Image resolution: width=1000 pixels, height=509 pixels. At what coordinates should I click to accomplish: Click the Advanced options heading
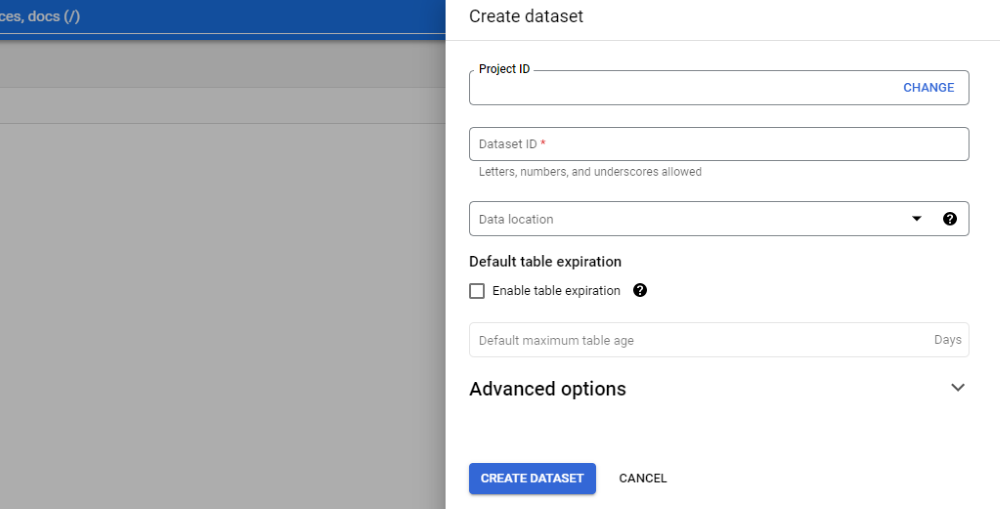(547, 389)
